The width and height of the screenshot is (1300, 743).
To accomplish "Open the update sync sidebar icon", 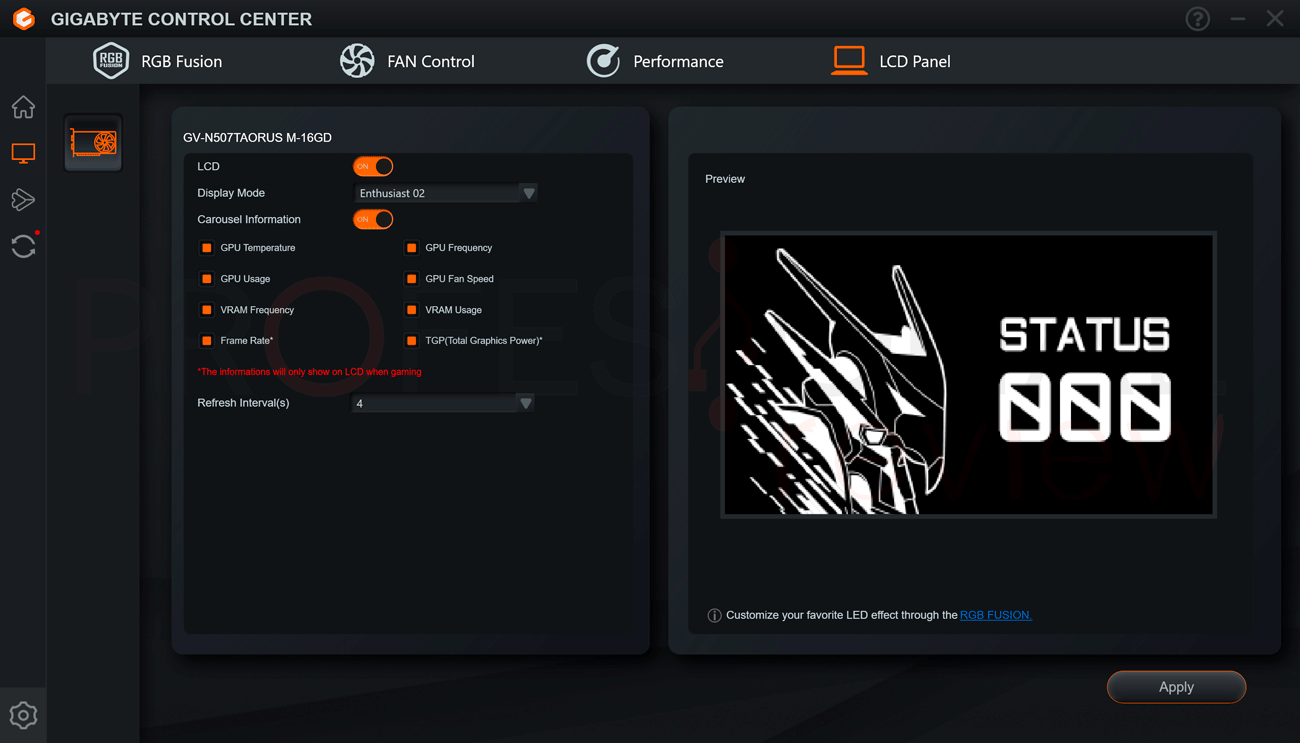I will click(23, 245).
